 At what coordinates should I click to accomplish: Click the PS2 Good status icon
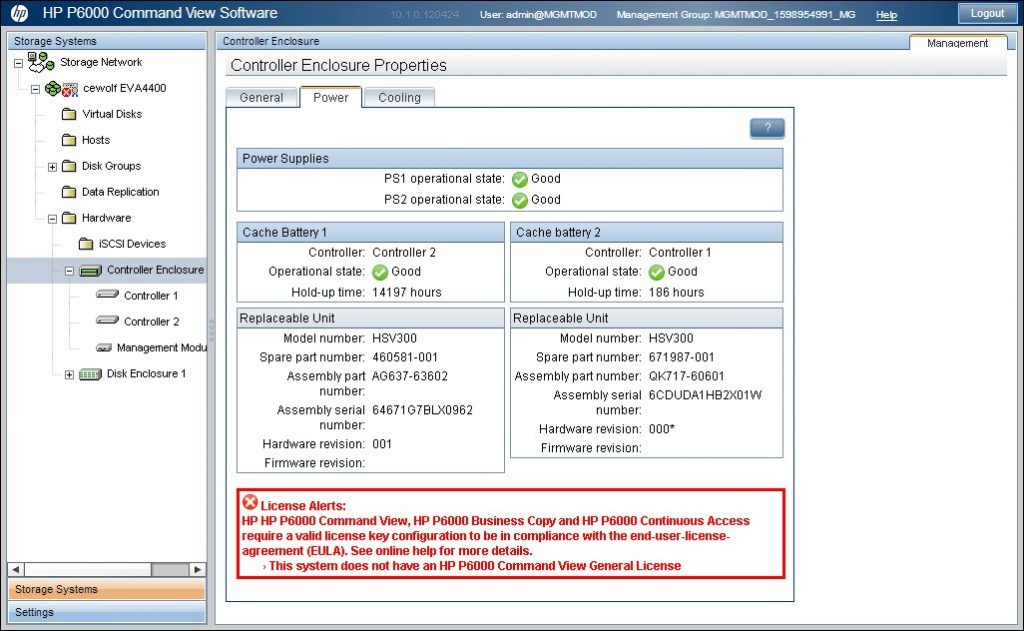coord(520,200)
